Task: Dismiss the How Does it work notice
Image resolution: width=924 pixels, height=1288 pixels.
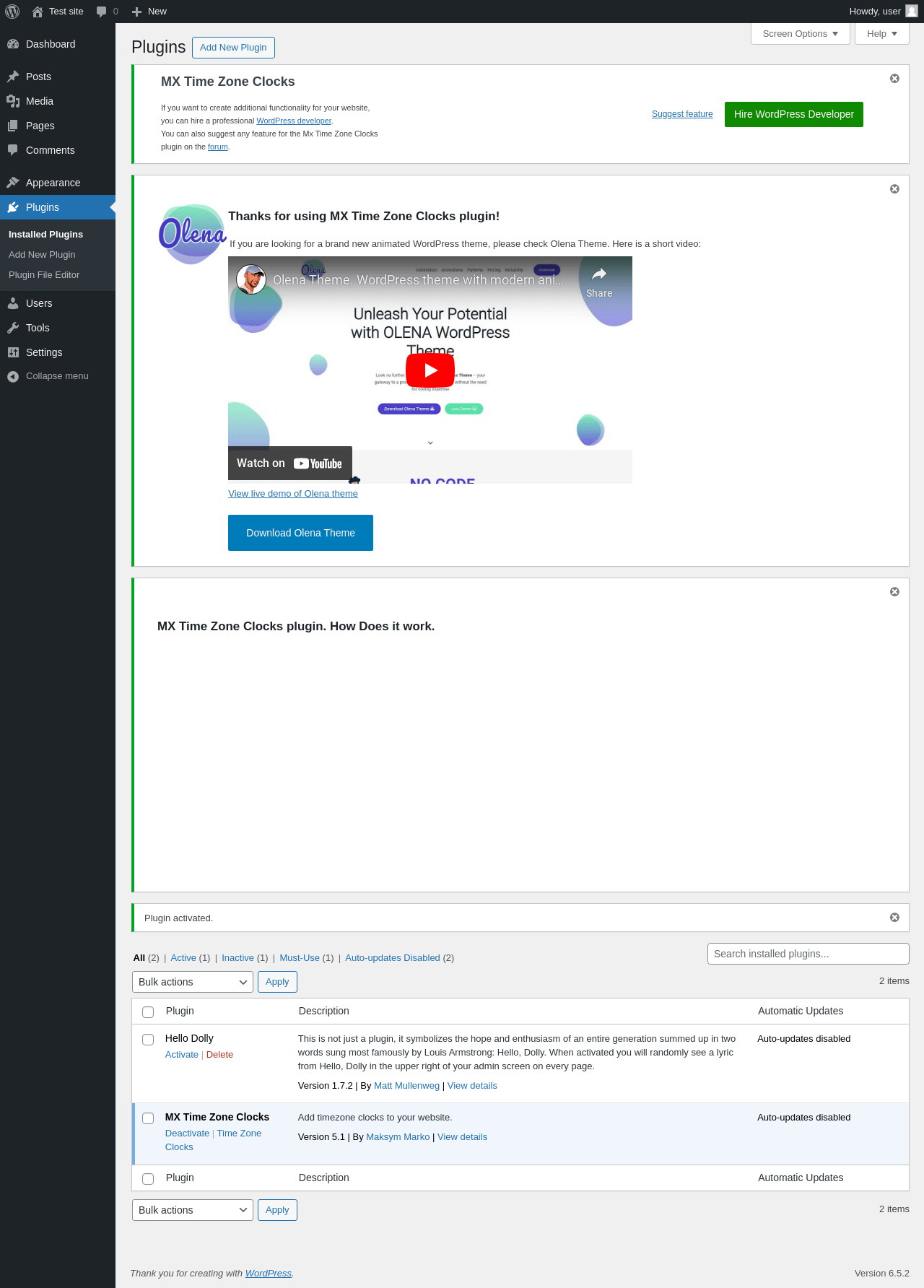Action: click(x=894, y=592)
